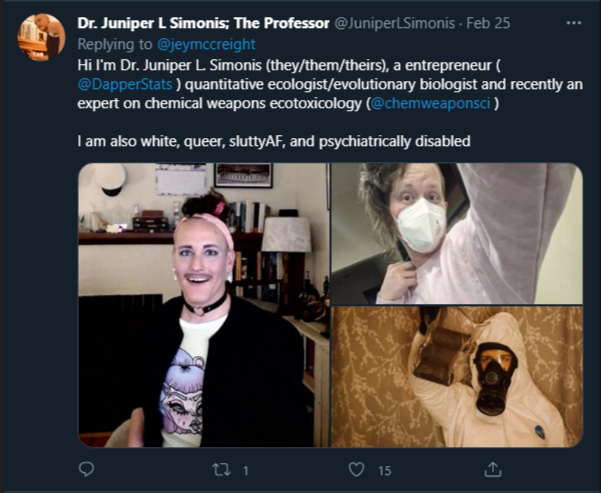Screen dimensions: 601x493
Task: Click the circular profile avatar
Action: click(x=41, y=37)
